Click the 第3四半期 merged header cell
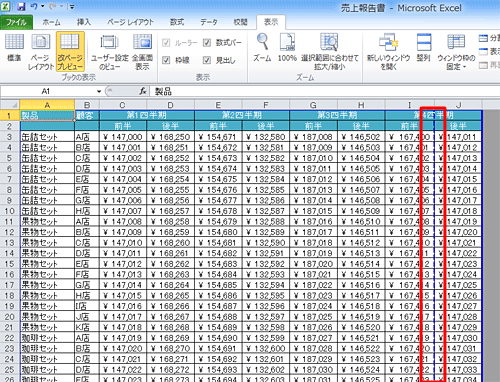Image resolution: width=500 pixels, height=382 pixels. [x=337, y=115]
